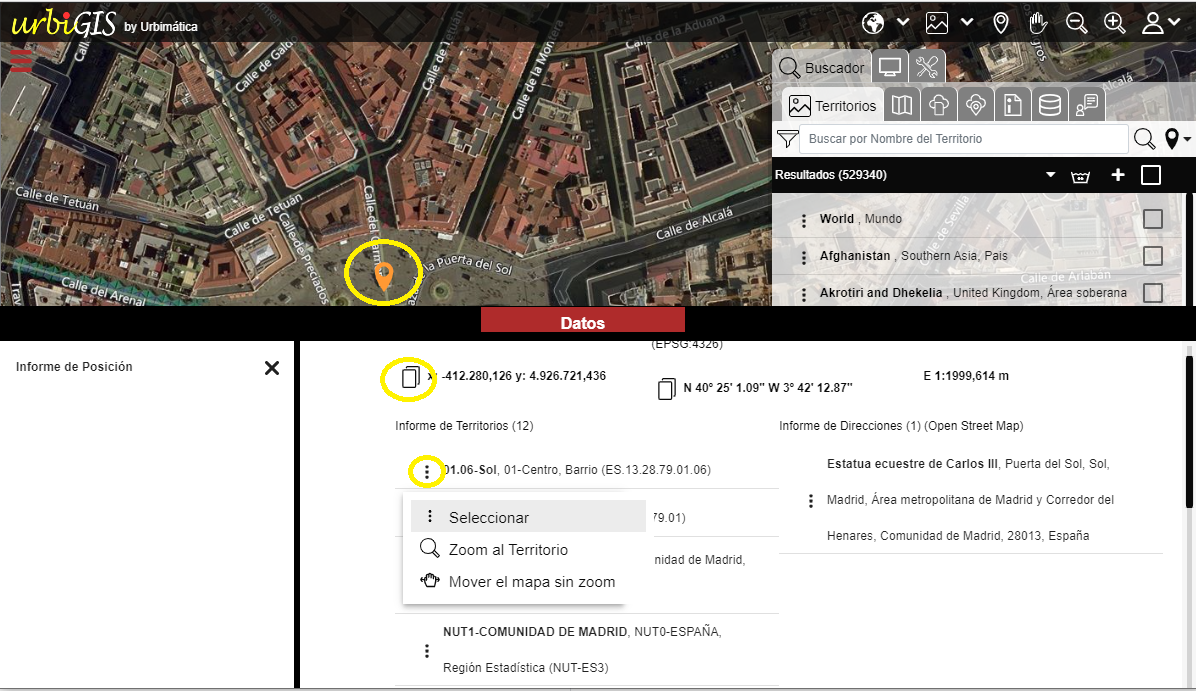Close the Informe de Posición panel
This screenshot has width=1196, height=691.
coord(272,368)
